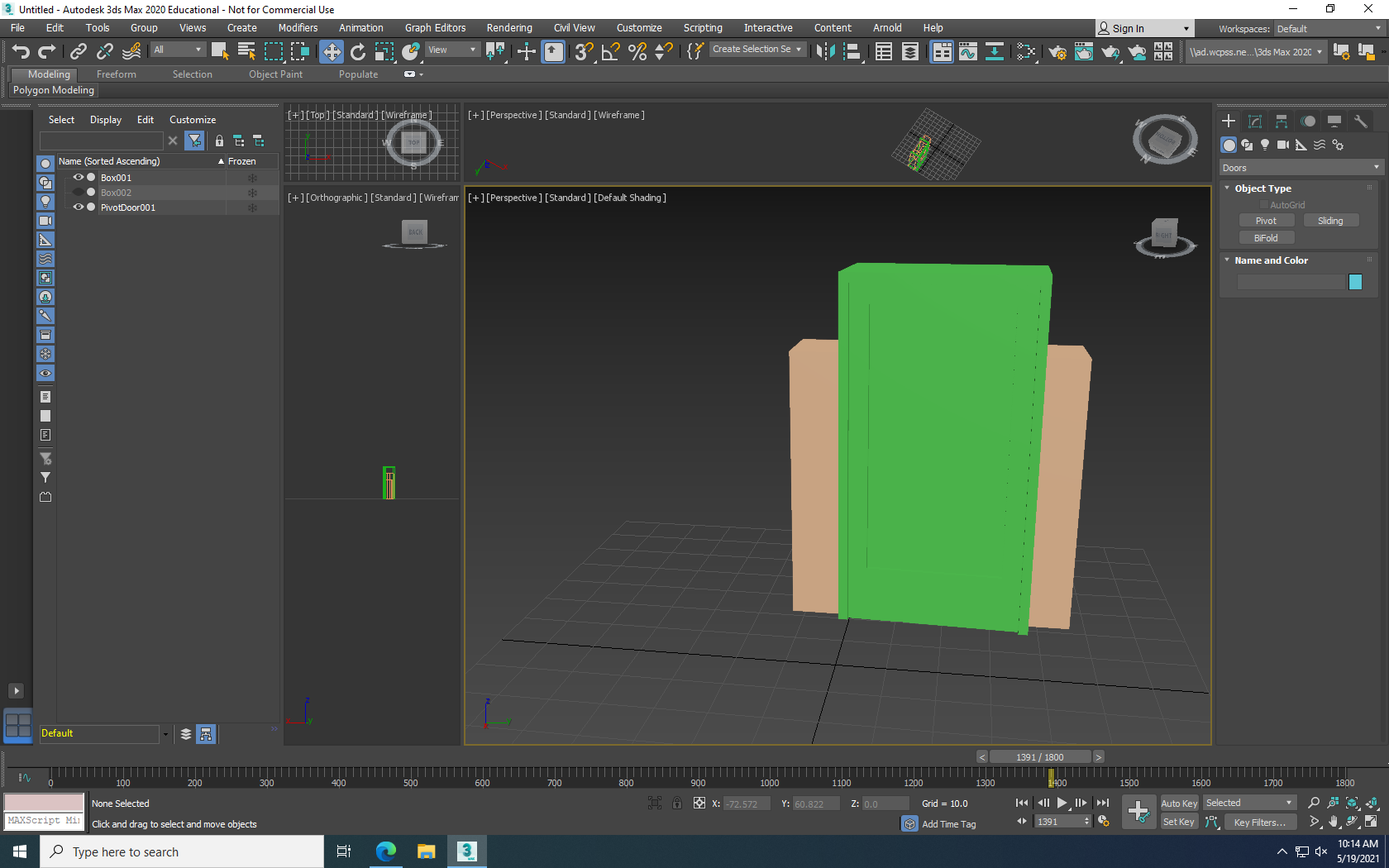
Task: Toggle the AutoGrid checkbox
Action: [x=1264, y=205]
